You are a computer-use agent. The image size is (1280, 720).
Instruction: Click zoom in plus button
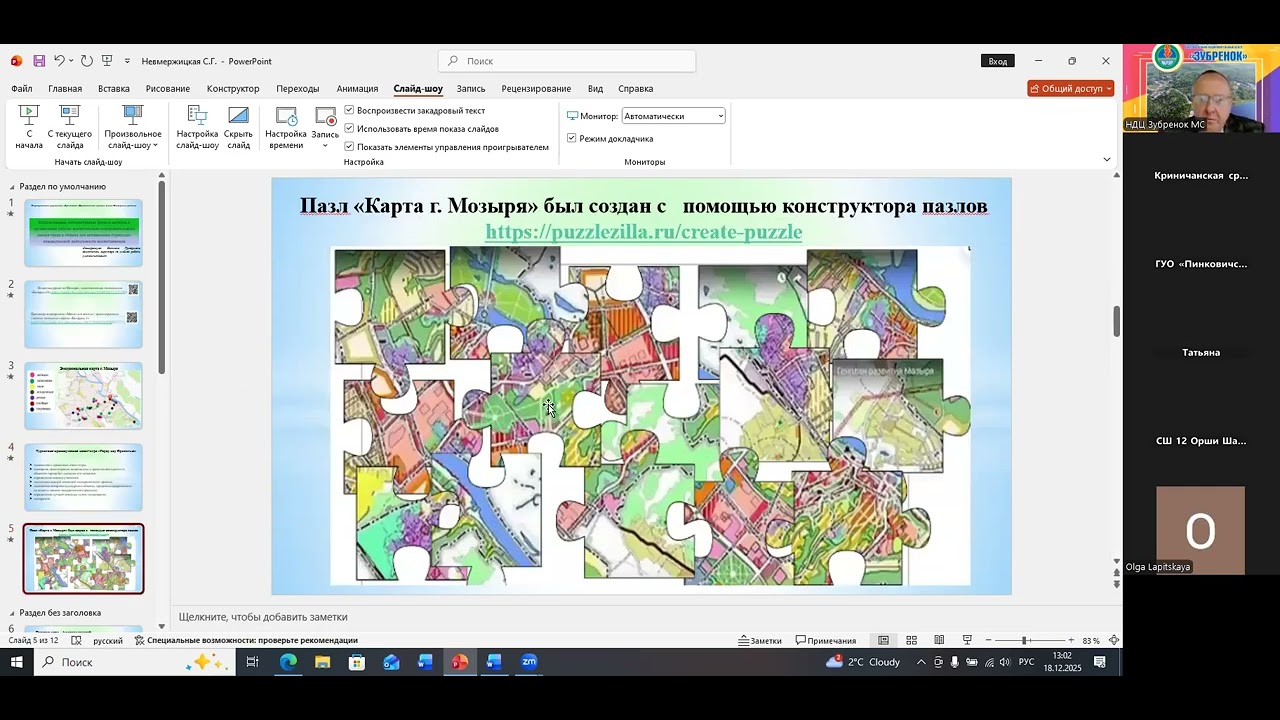click(1071, 640)
